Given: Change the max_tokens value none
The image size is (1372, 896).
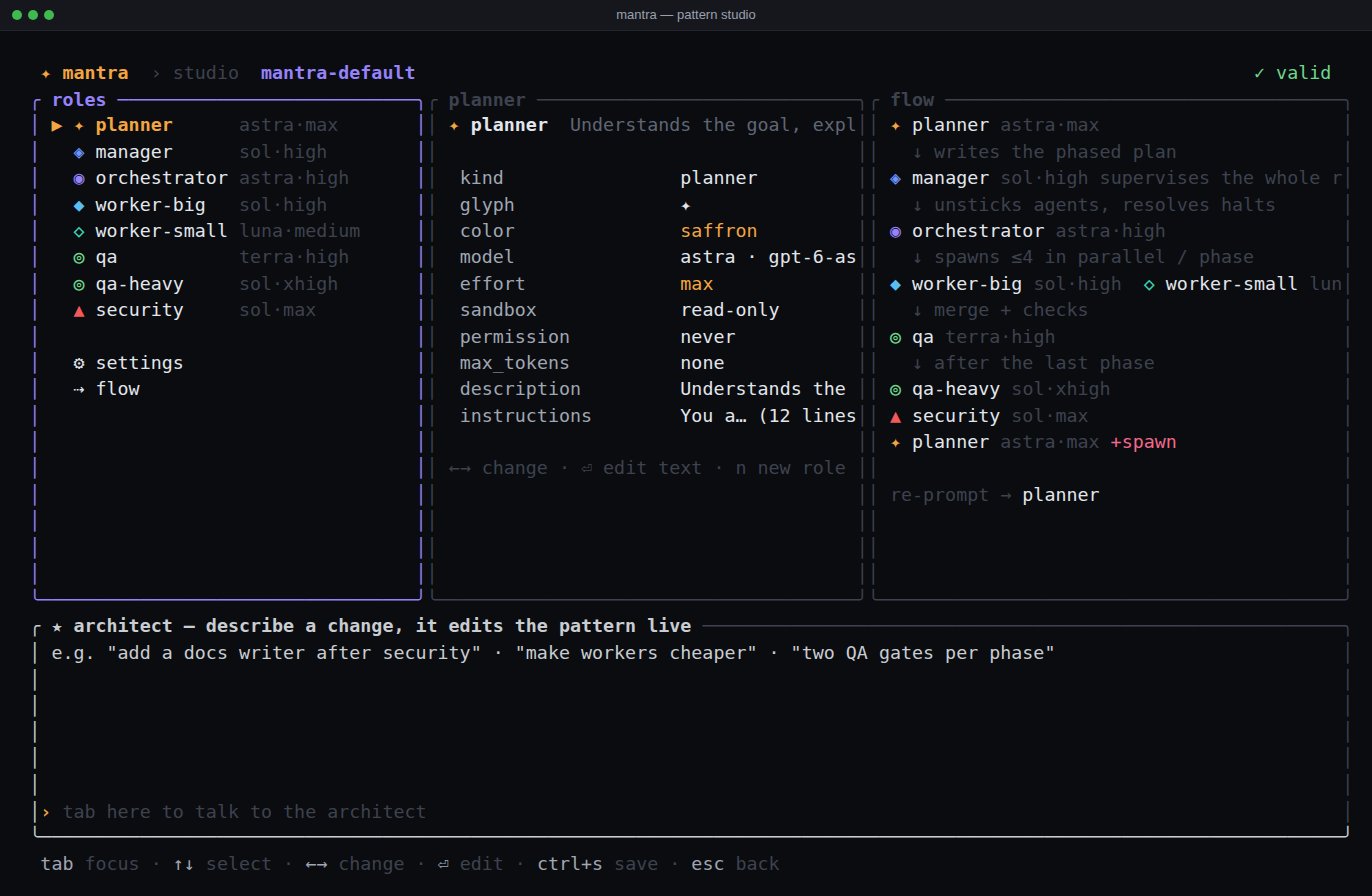Looking at the screenshot, I should click(x=703, y=363).
